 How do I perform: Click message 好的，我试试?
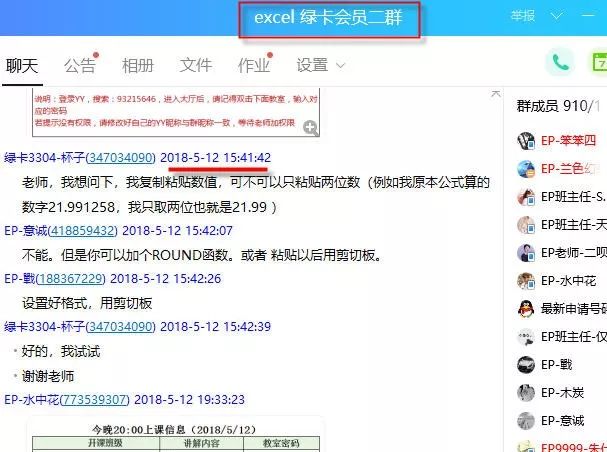point(61,351)
